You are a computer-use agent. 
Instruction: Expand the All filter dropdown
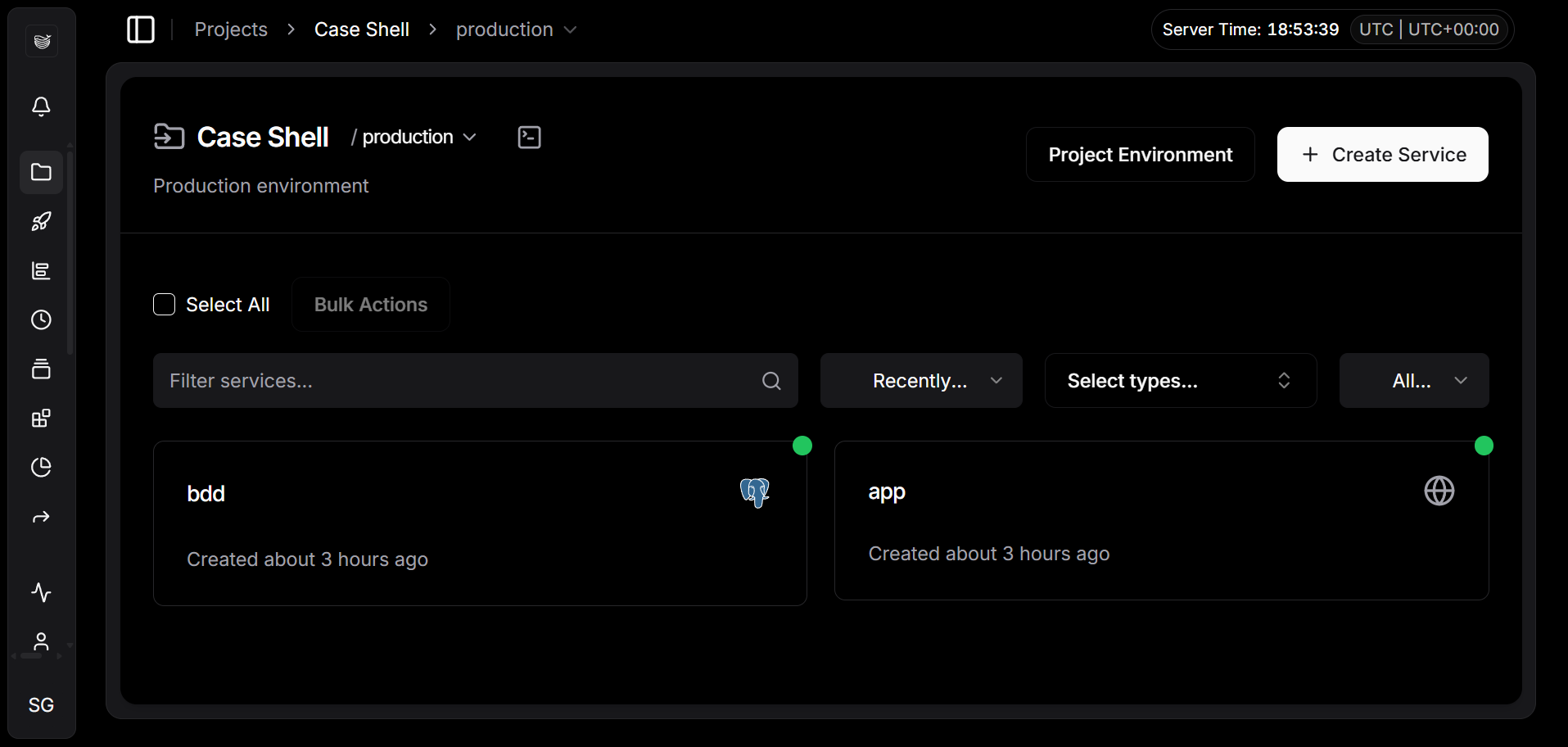point(1413,381)
